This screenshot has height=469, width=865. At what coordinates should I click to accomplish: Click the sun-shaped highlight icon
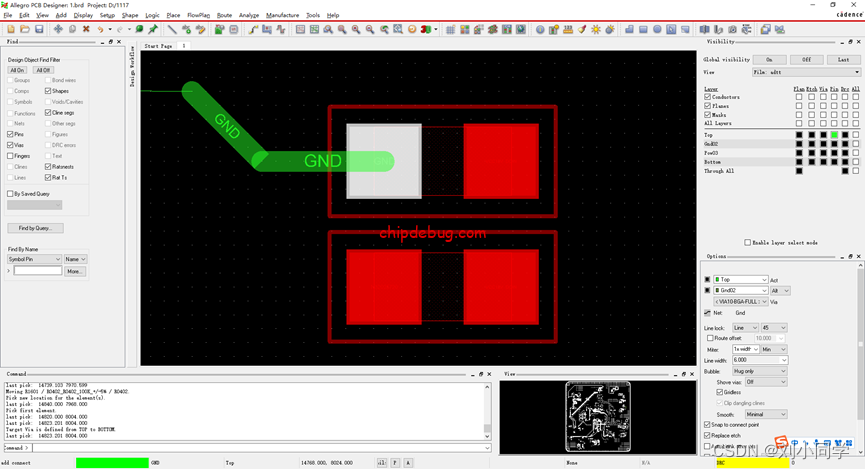click(x=596, y=29)
